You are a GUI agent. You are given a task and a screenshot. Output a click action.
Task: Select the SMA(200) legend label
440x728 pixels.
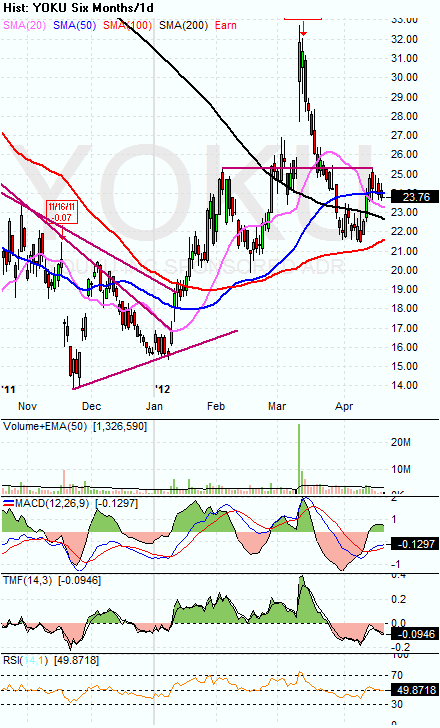click(184, 25)
